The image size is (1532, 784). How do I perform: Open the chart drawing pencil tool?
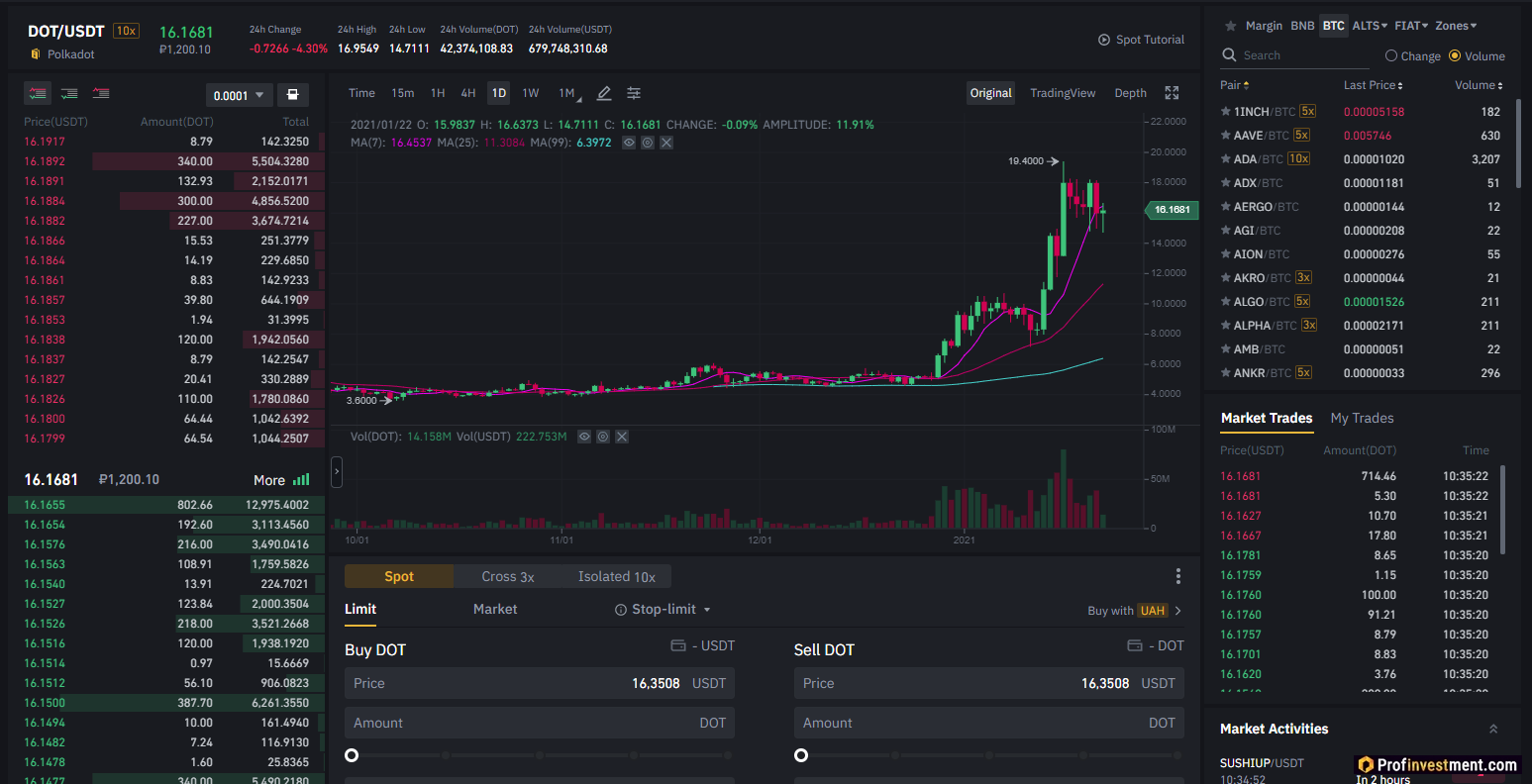[x=604, y=93]
